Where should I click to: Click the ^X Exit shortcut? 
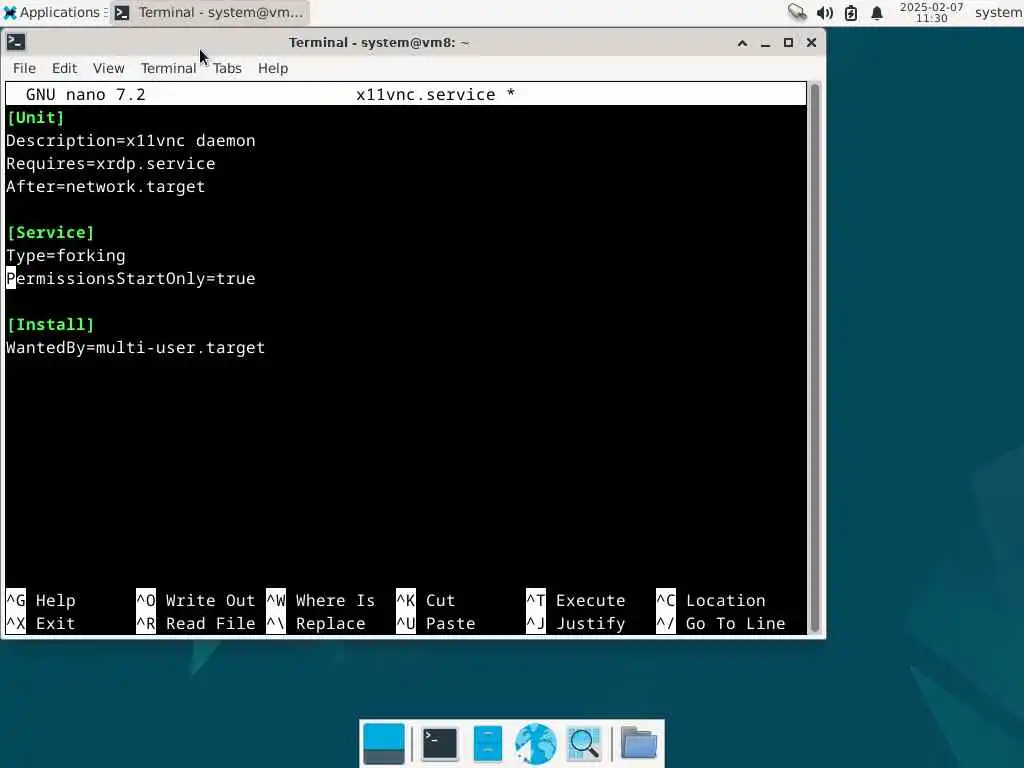click(41, 623)
